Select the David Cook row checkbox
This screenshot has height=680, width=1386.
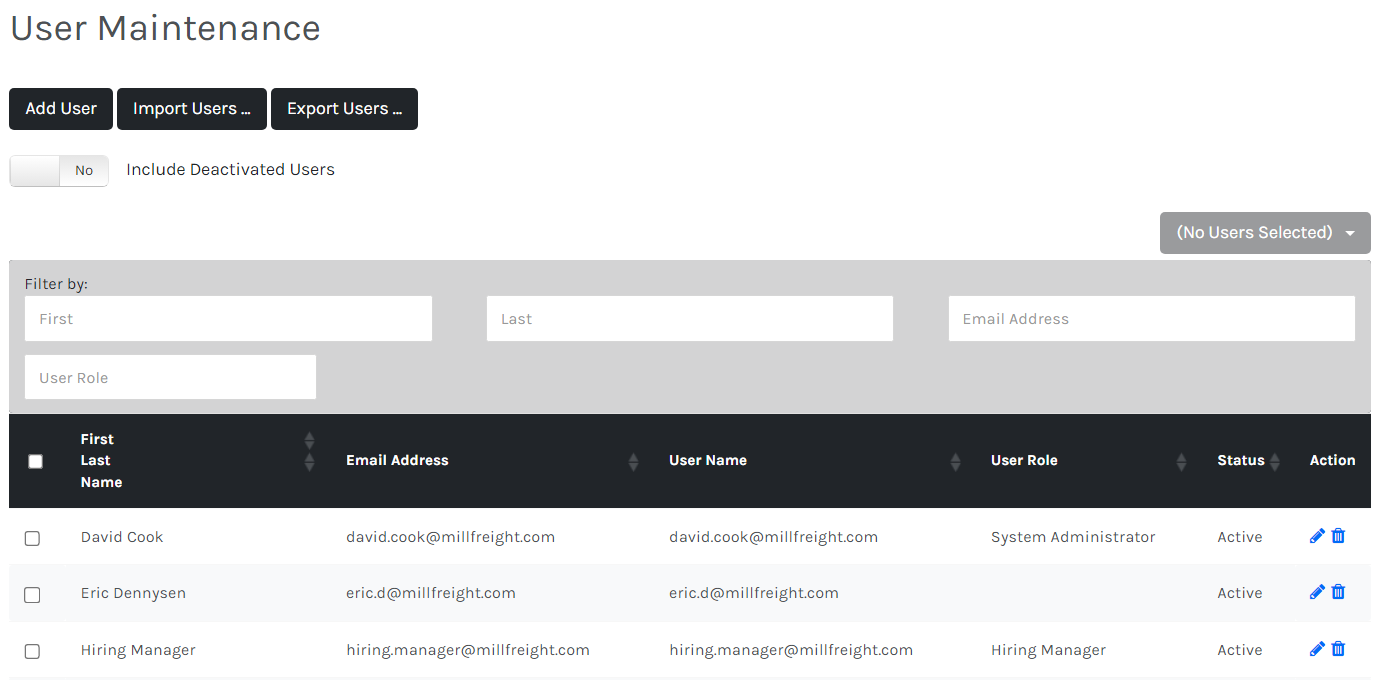(32, 538)
